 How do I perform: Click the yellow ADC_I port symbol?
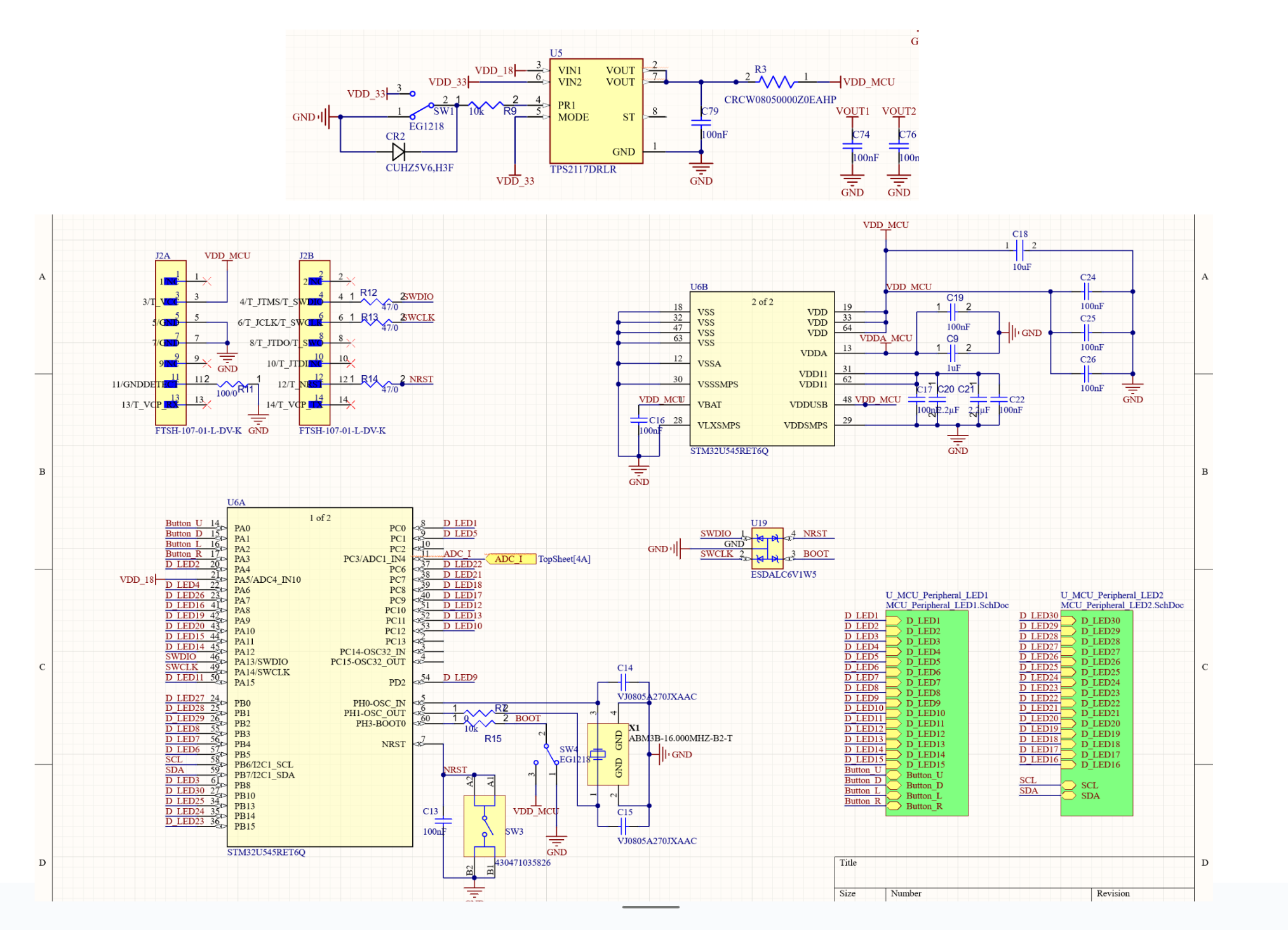click(x=510, y=559)
